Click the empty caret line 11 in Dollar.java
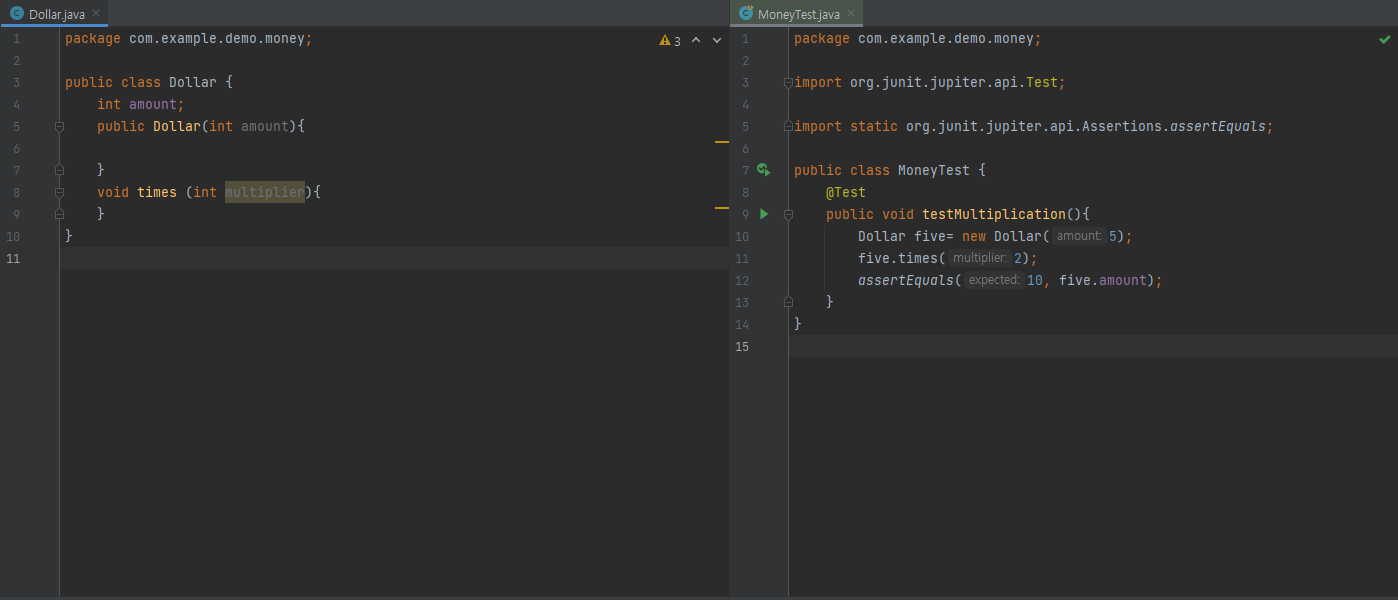 (394, 258)
